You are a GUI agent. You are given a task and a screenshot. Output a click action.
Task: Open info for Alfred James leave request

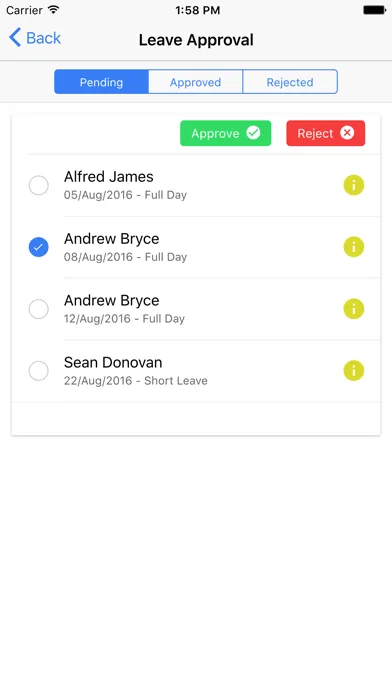click(x=354, y=186)
